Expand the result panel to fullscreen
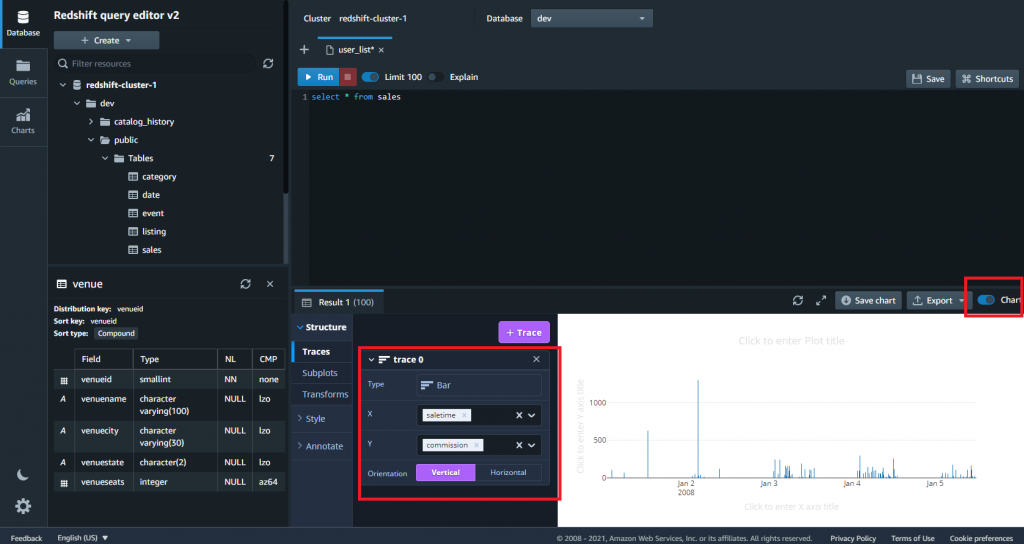The width and height of the screenshot is (1024, 544). click(x=821, y=300)
